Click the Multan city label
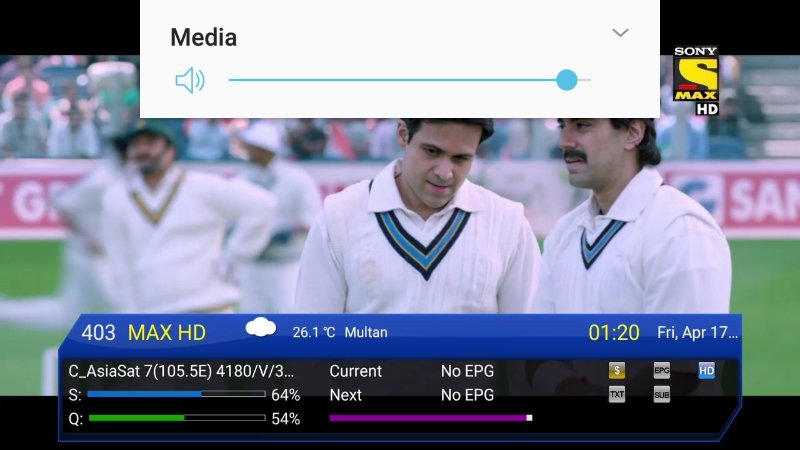 [366, 333]
